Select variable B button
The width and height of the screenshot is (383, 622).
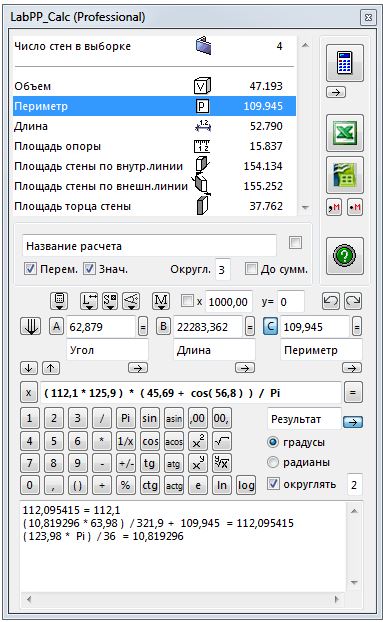[x=163, y=327]
